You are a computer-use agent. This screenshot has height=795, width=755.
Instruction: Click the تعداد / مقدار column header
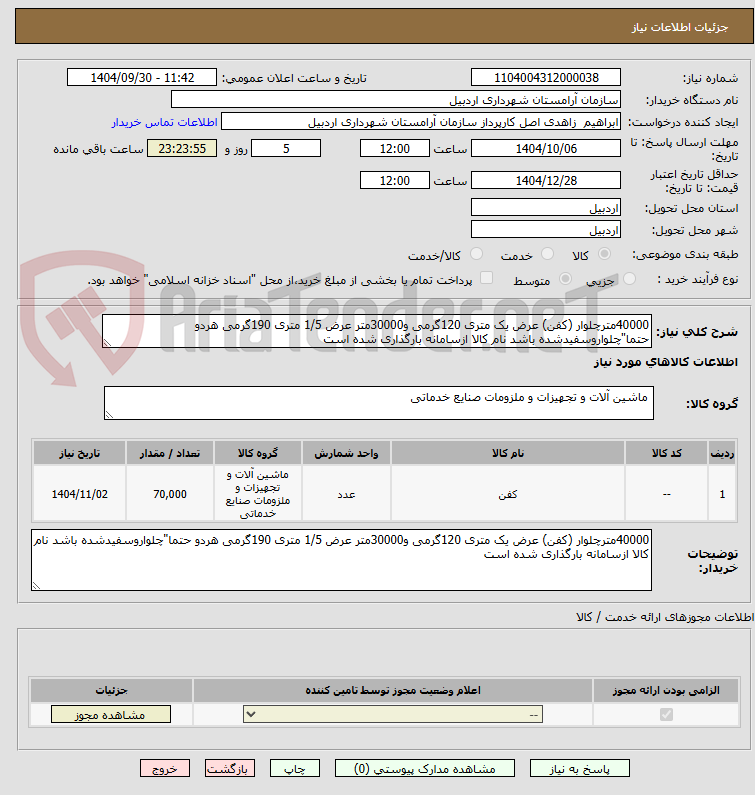click(x=170, y=453)
